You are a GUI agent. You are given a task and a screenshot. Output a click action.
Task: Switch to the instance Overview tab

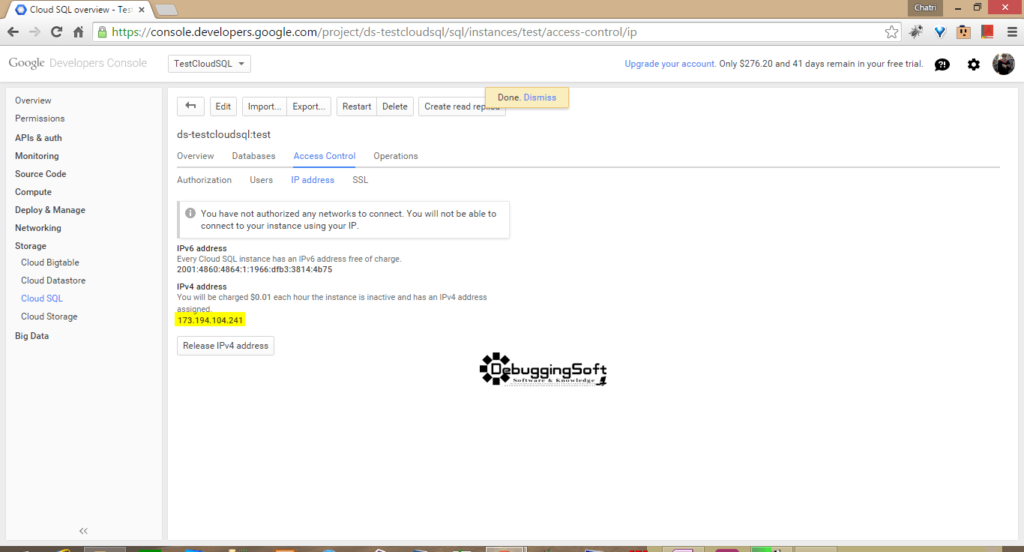[x=195, y=156]
